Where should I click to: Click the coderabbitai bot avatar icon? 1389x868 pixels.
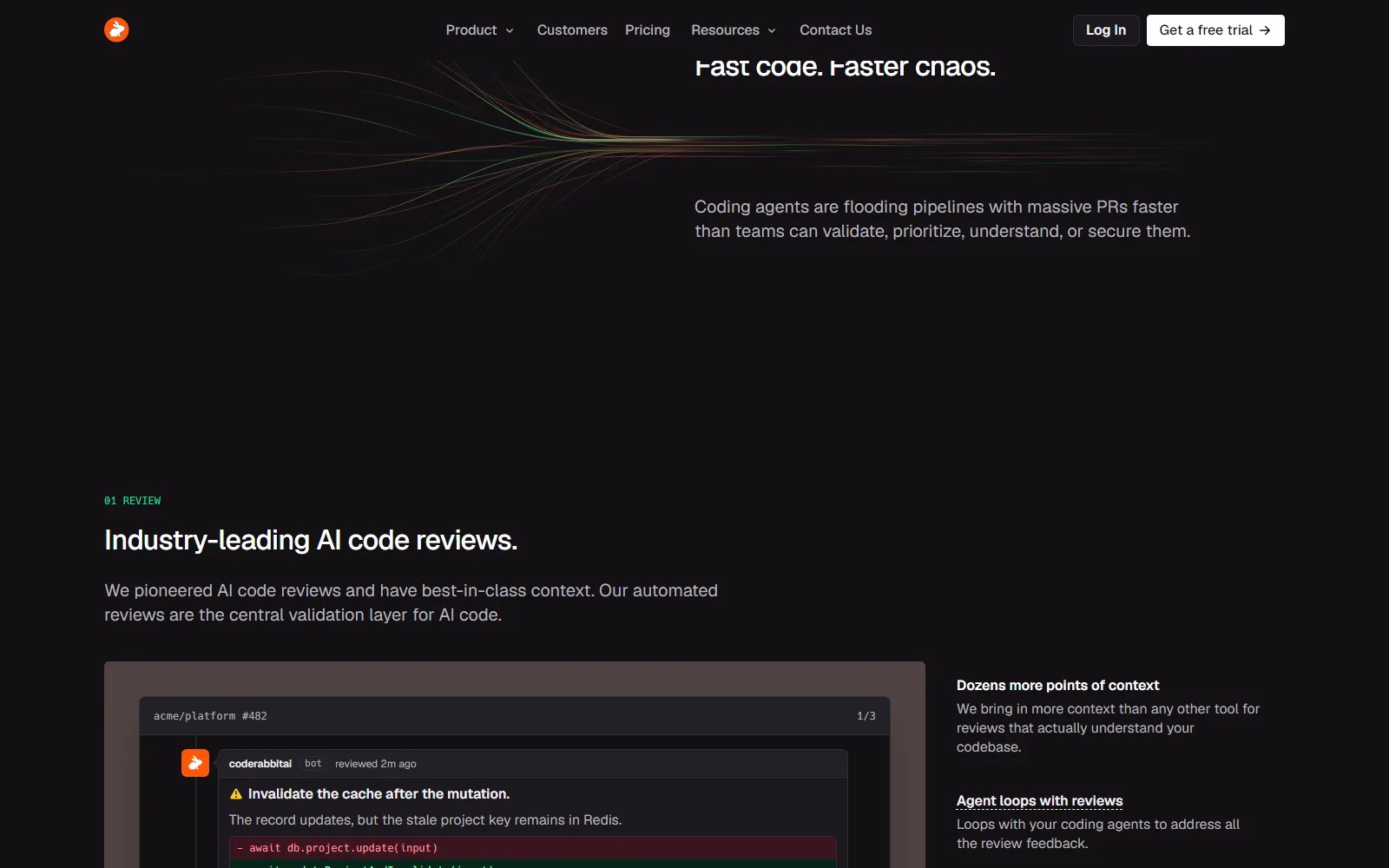click(x=195, y=763)
